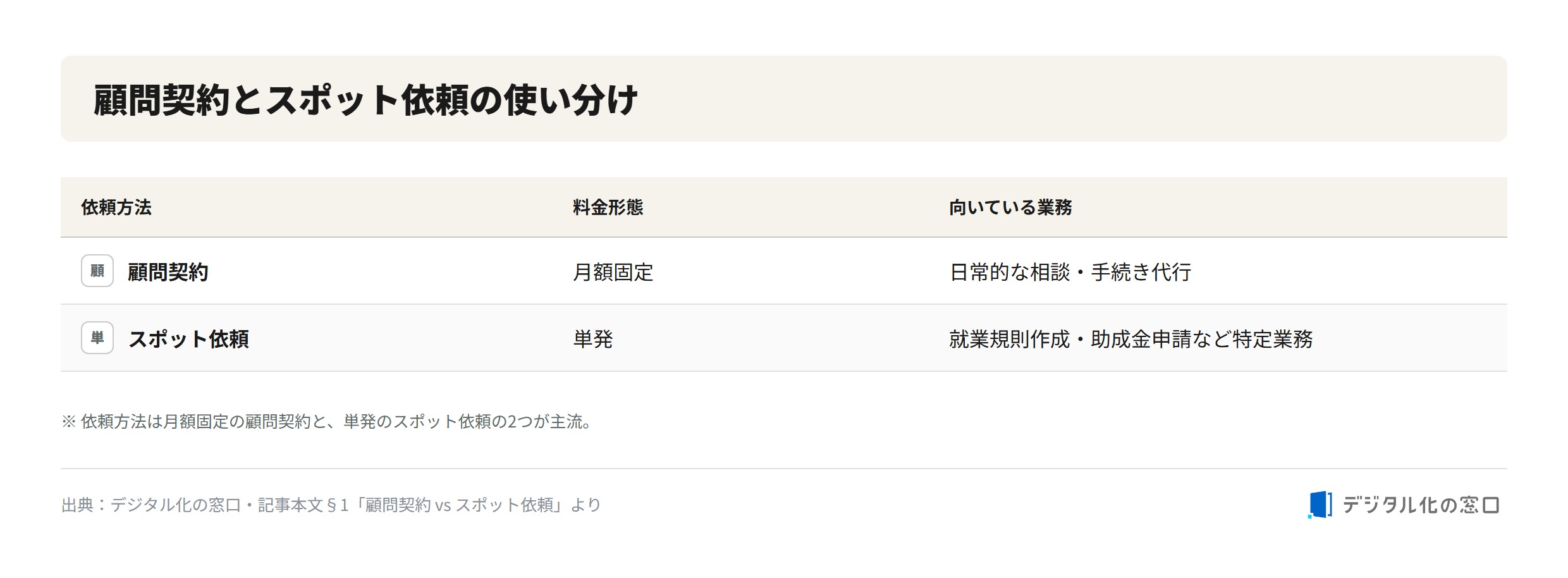Click the 月額固定 cell
This screenshot has height=578, width=1568.
(613, 272)
